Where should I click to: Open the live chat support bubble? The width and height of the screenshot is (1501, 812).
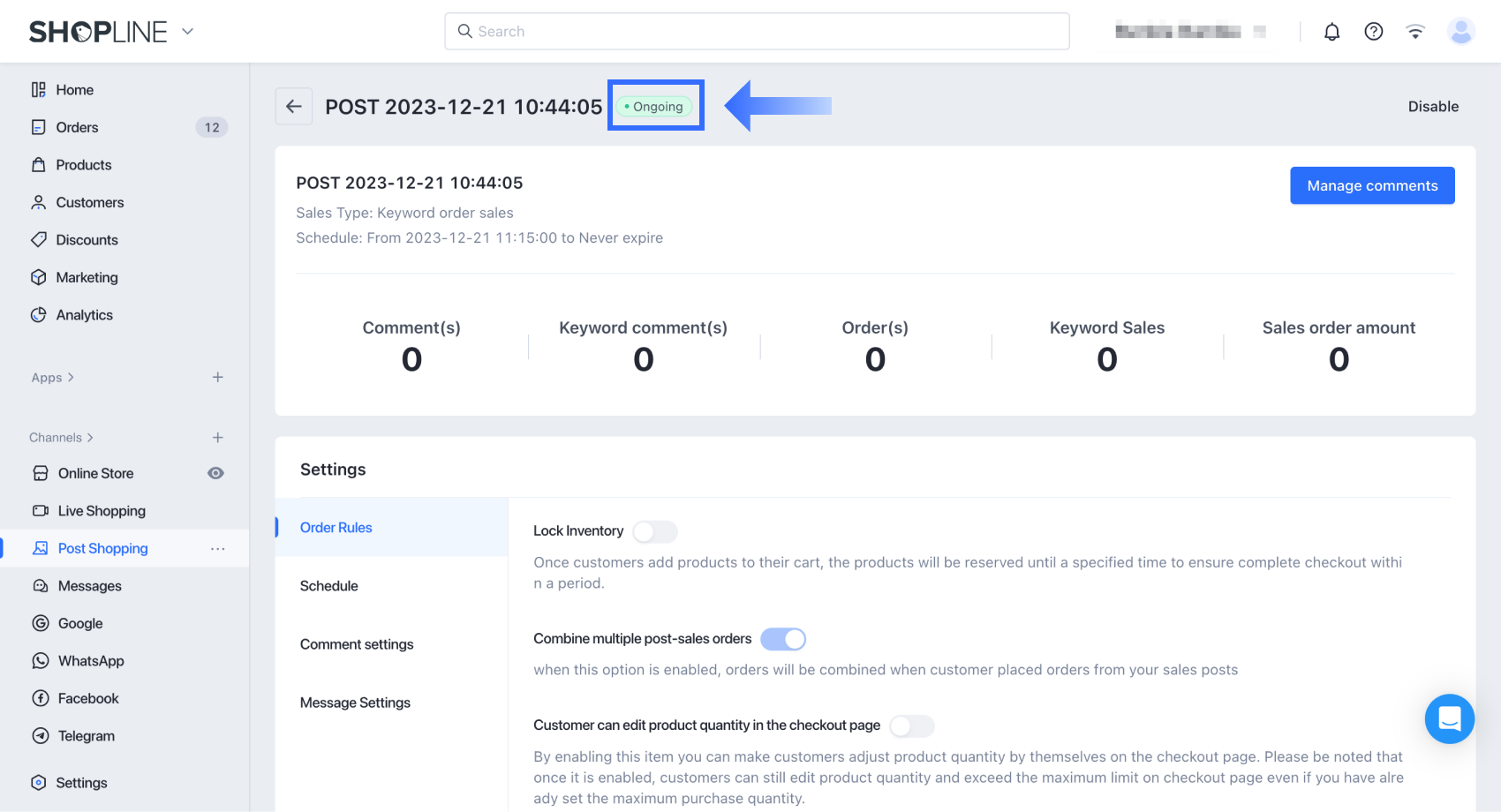click(1449, 718)
